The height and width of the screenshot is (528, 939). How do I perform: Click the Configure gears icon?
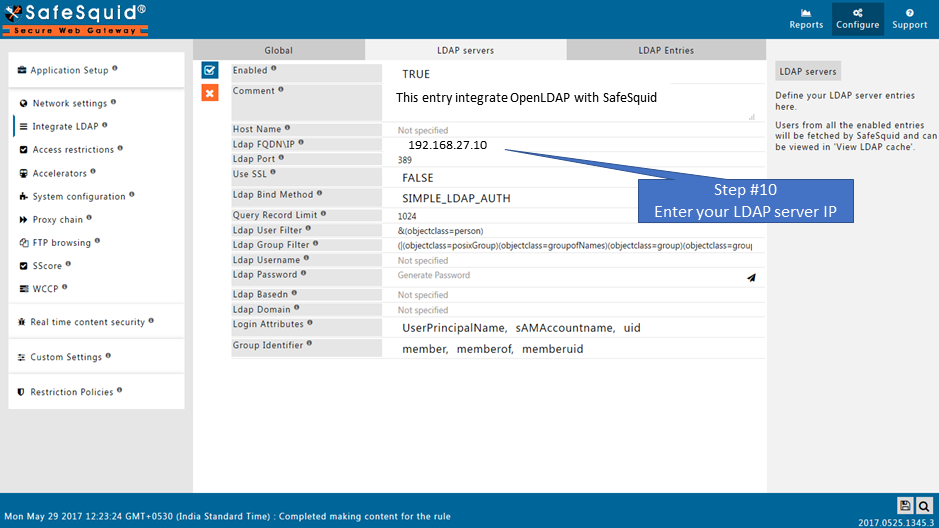click(x=858, y=13)
